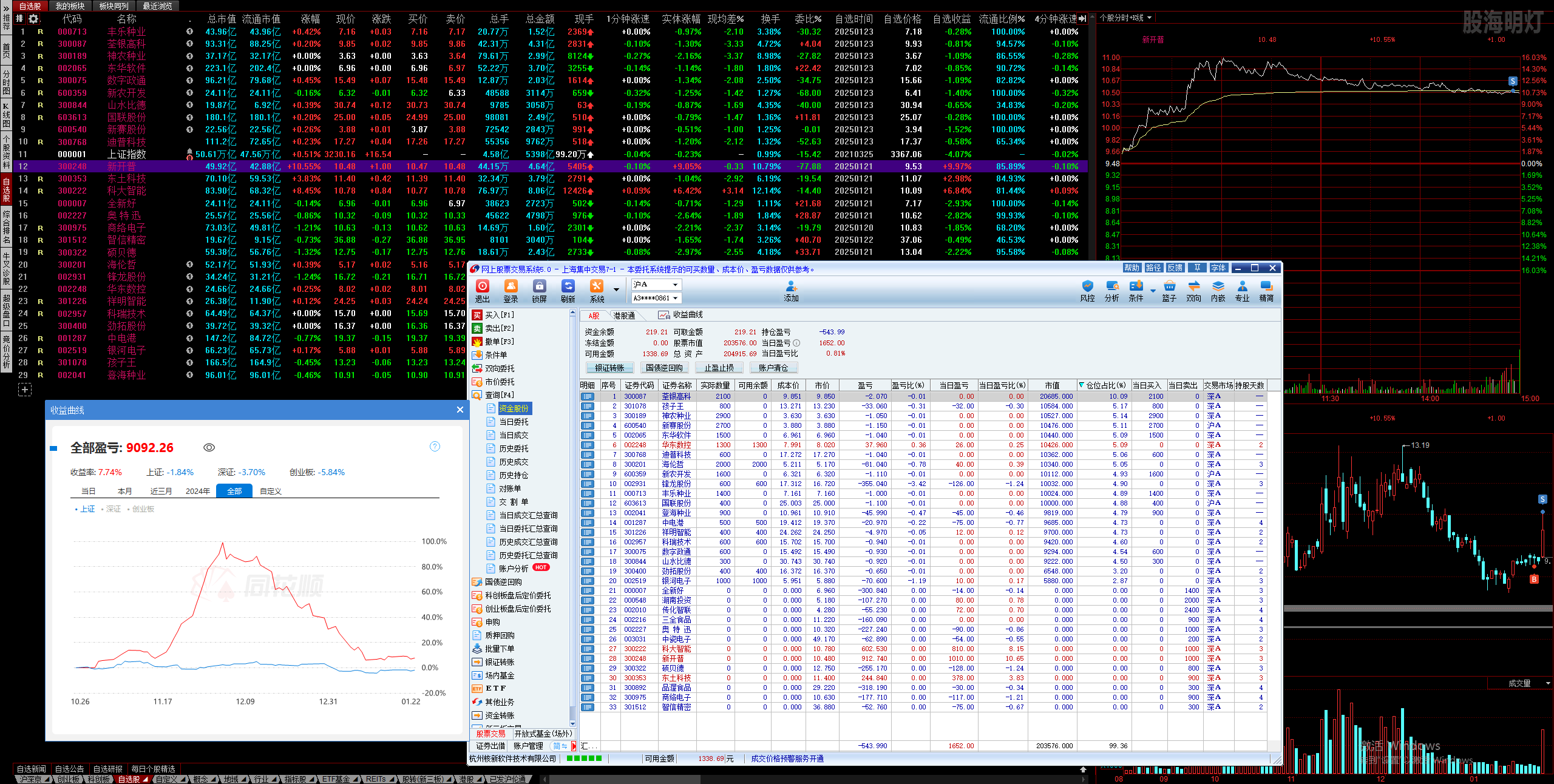
Task: Open 自选新闻 tab at bottom
Action: coord(32,769)
